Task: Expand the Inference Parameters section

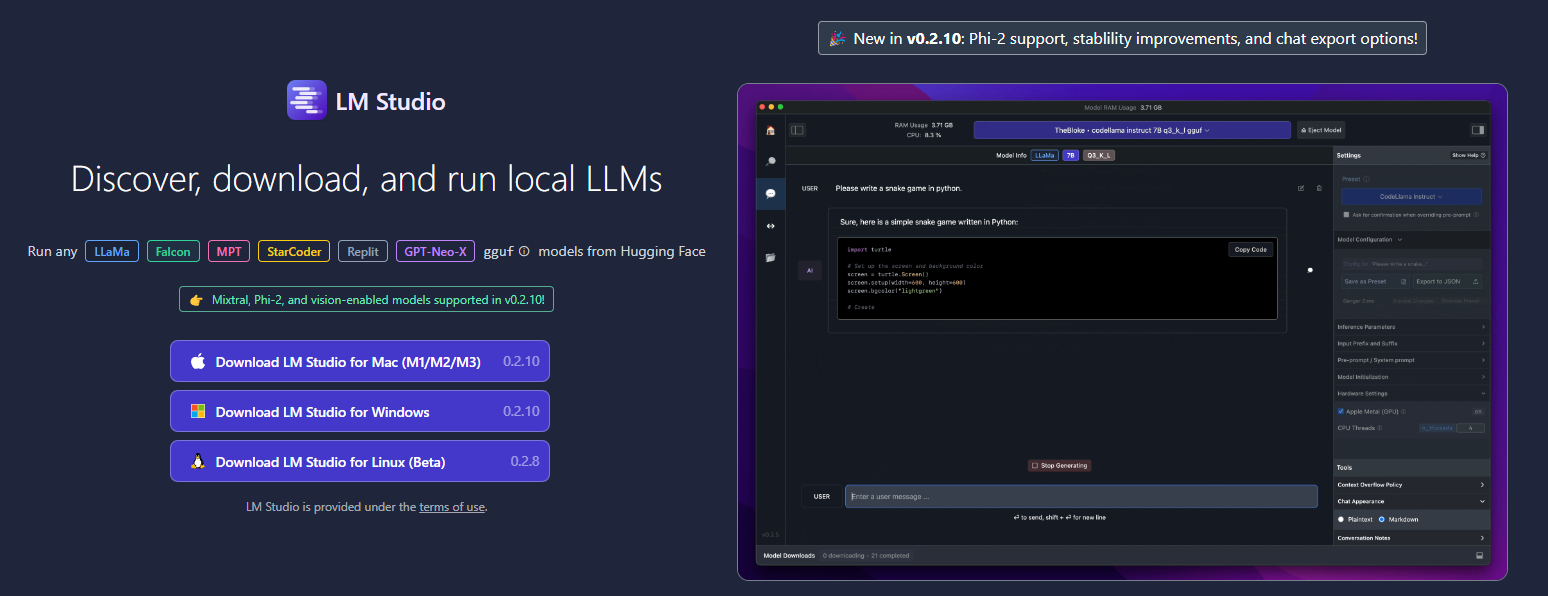Action: 1411,327
